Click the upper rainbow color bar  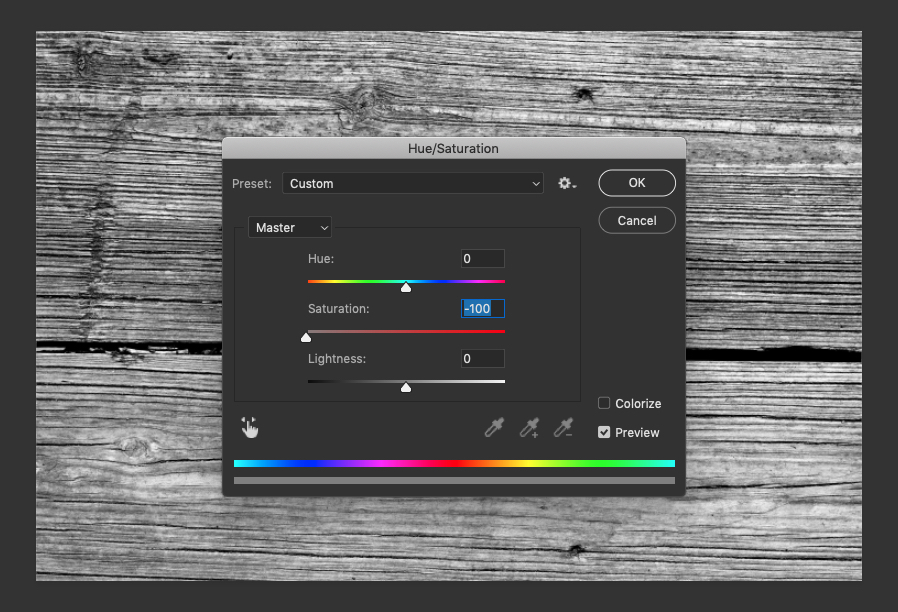coord(454,463)
